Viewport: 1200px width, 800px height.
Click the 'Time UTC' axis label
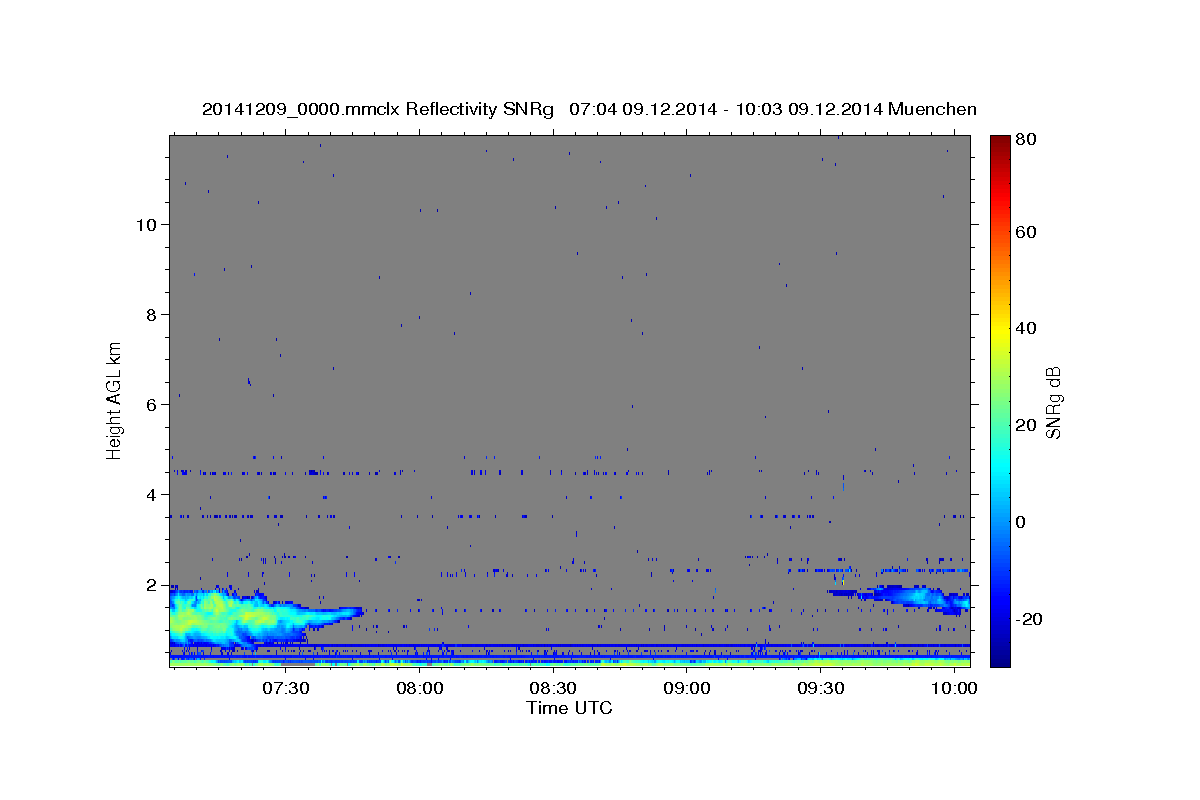569,708
